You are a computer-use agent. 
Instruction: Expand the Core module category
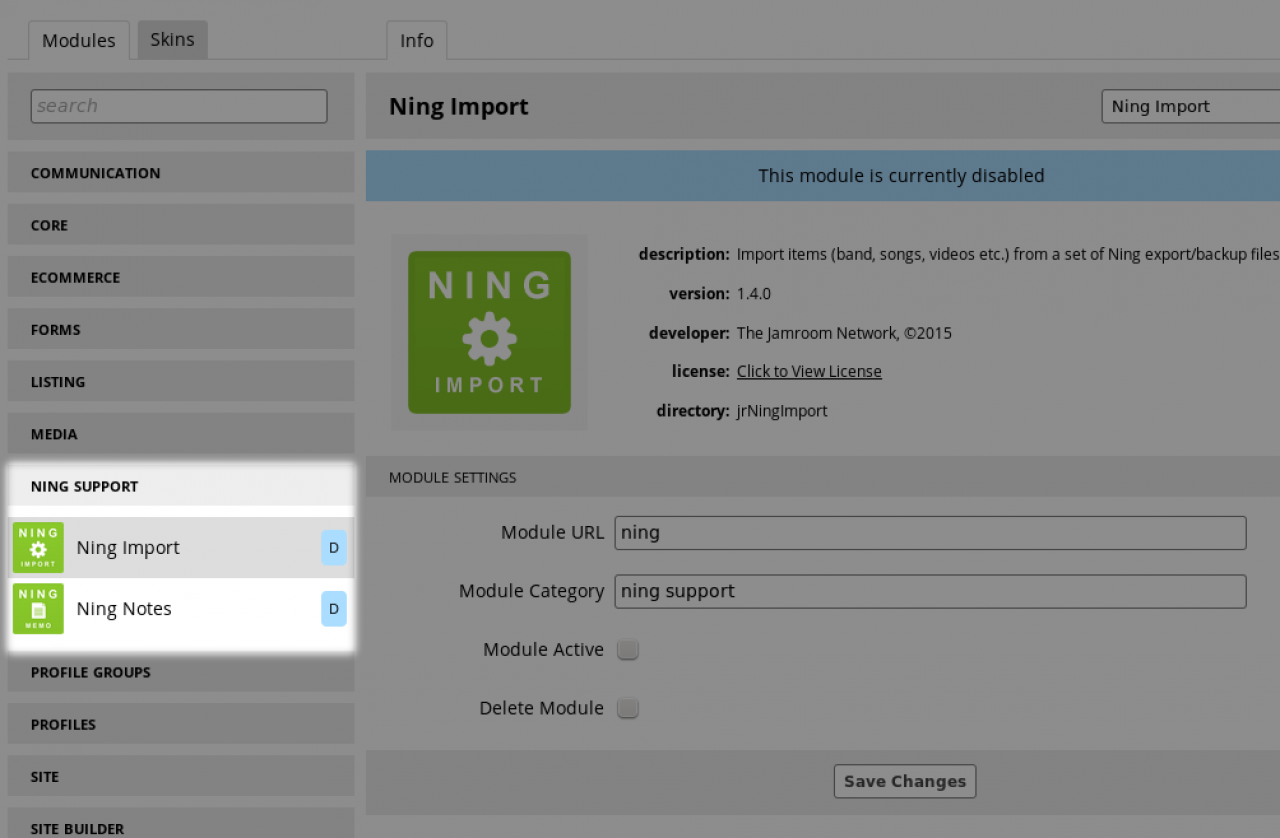181,225
